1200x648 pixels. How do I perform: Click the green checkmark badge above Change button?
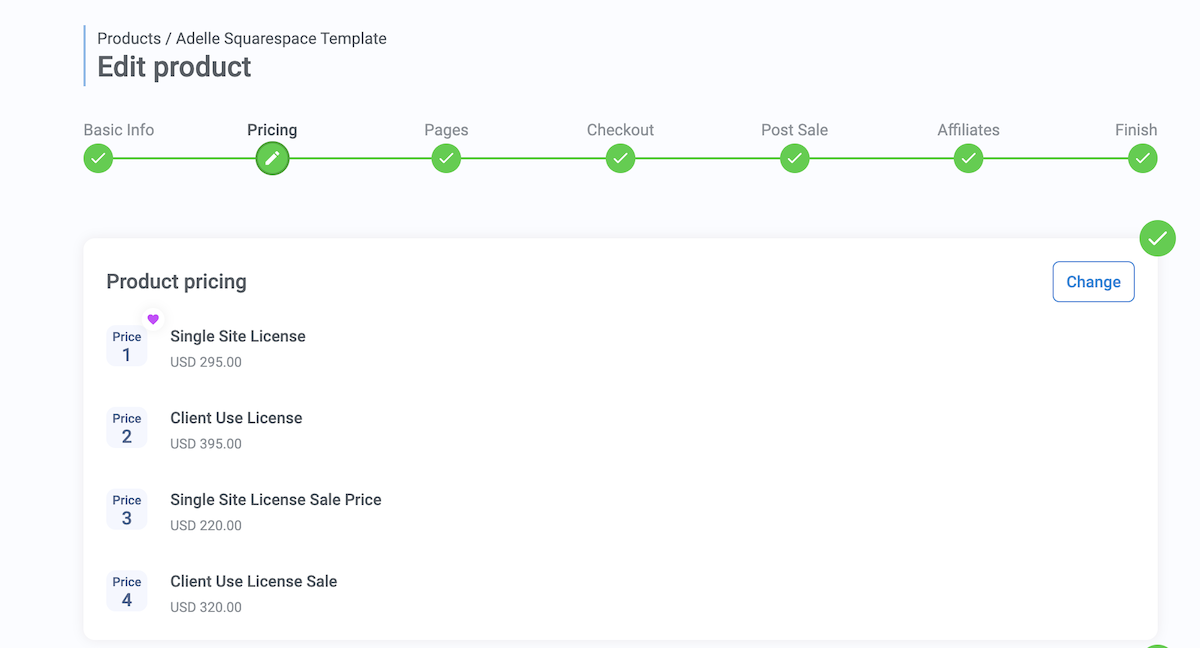pos(1157,238)
